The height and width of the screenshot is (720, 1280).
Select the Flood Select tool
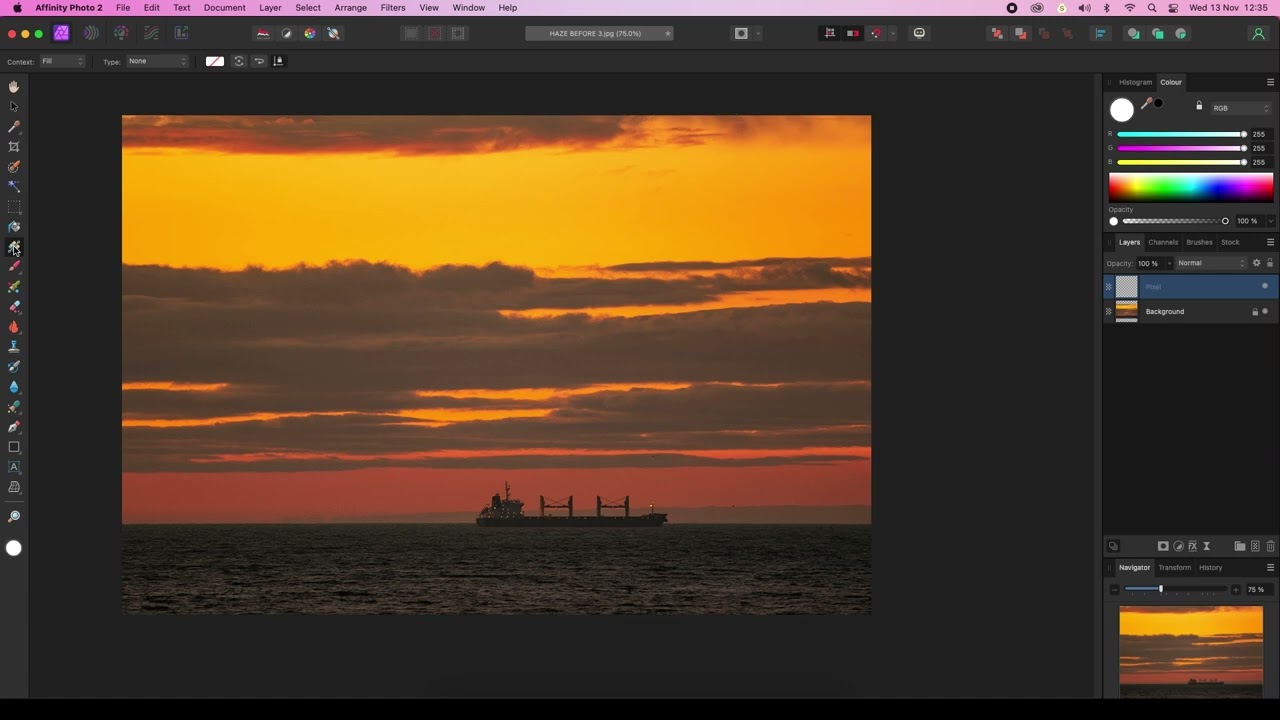(14, 187)
